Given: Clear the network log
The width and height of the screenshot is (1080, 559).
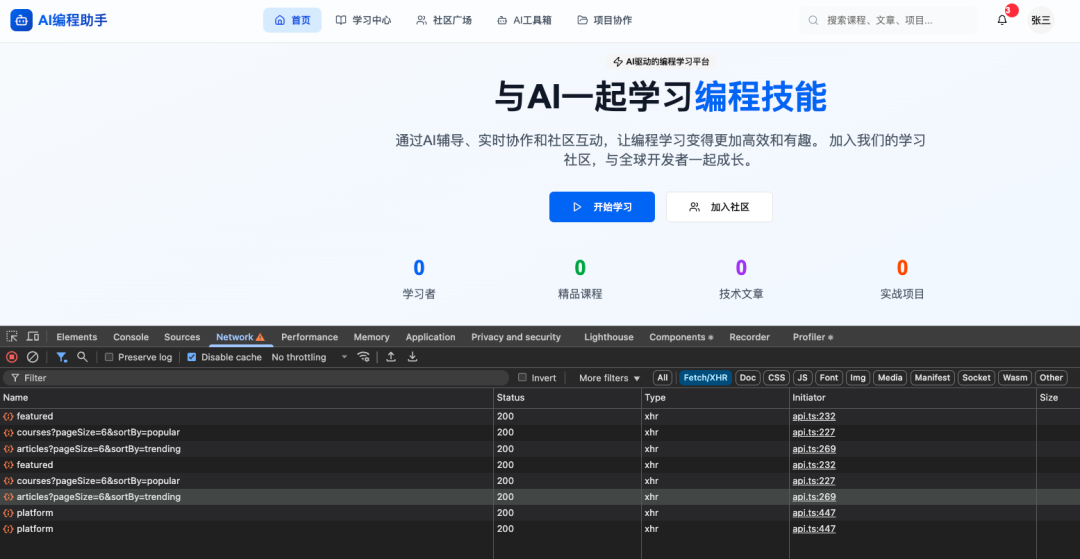Looking at the screenshot, I should pos(32,357).
